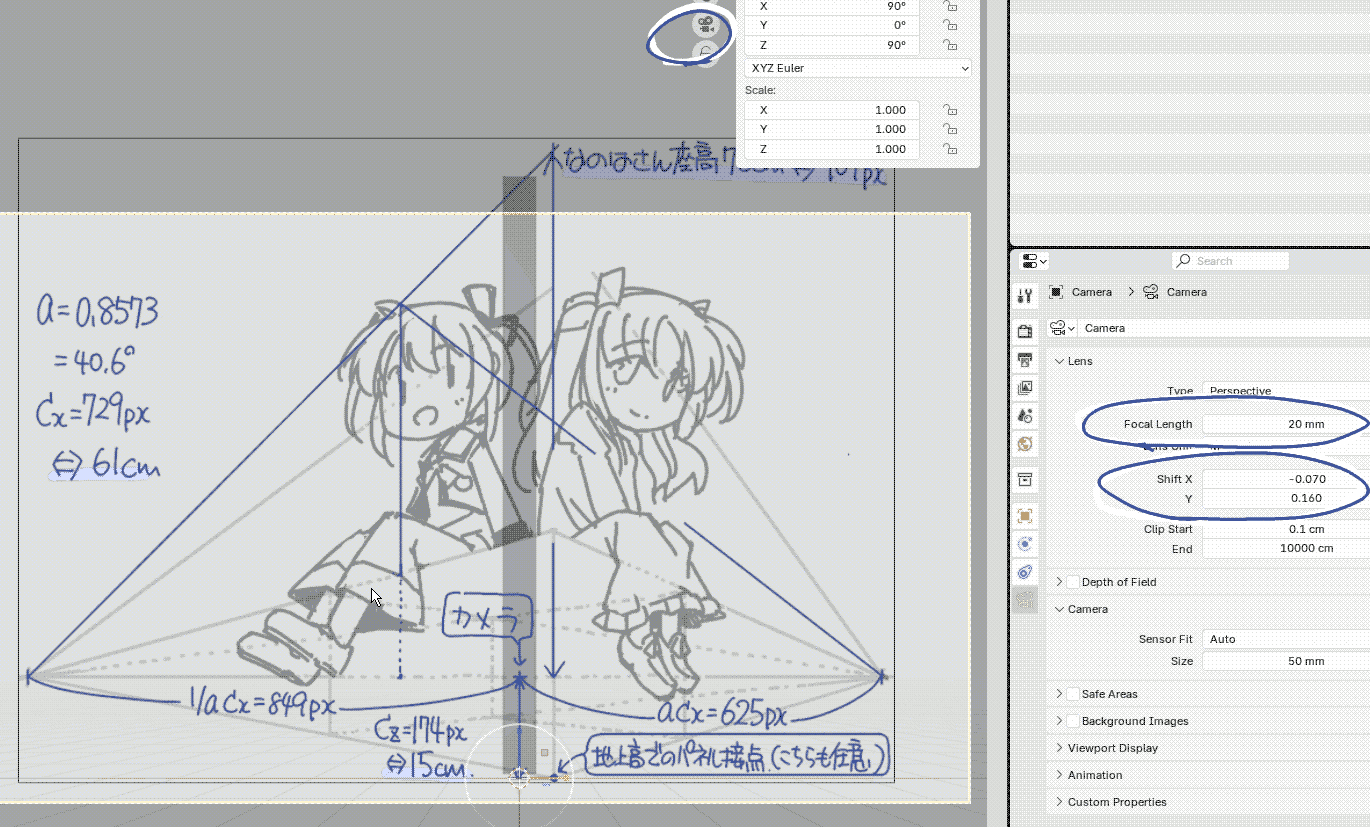The height and width of the screenshot is (827, 1370).
Task: Open the Object Constraints properties tab
Action: pos(1024,572)
